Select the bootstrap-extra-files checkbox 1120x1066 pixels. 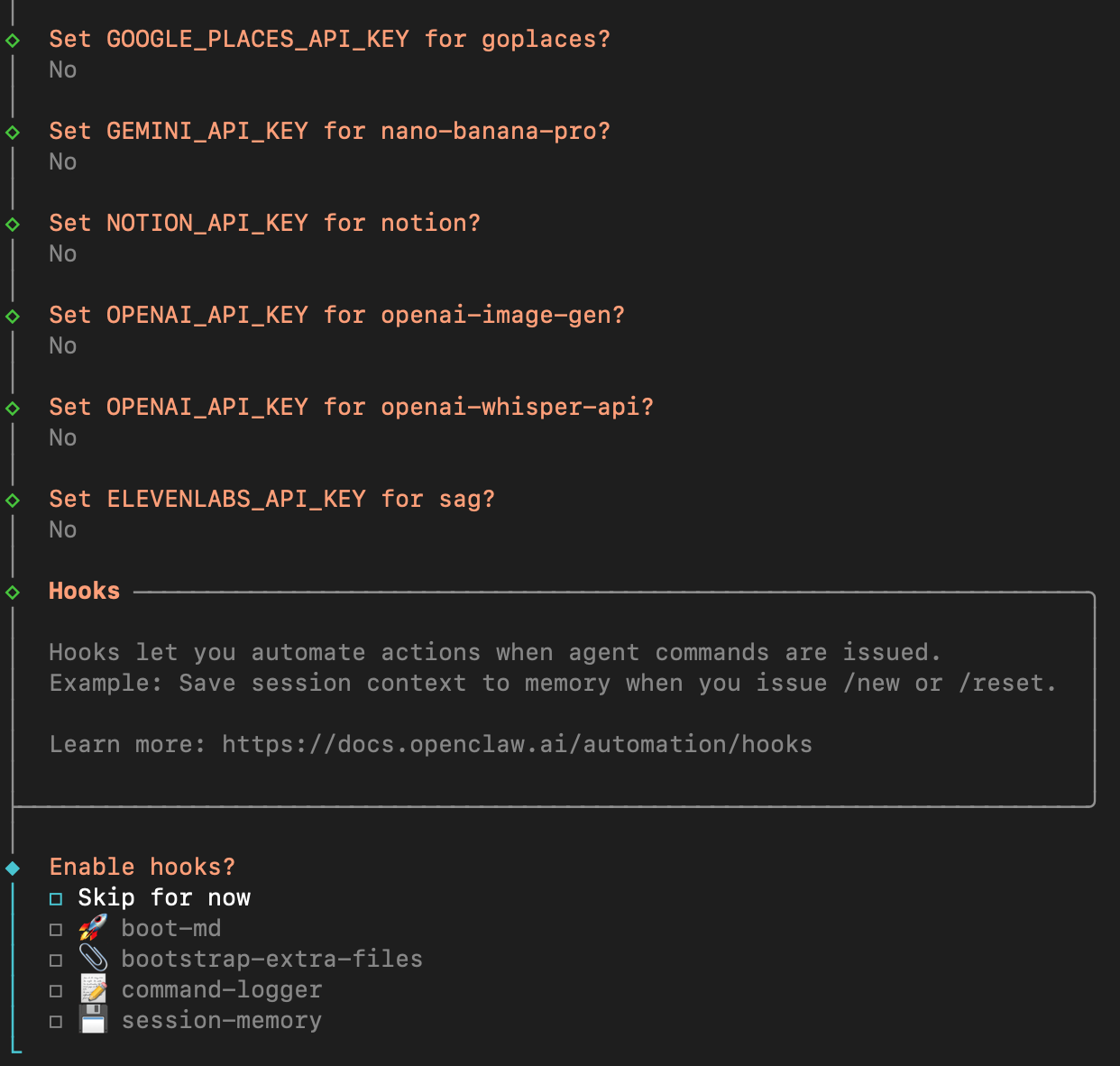click(x=56, y=960)
